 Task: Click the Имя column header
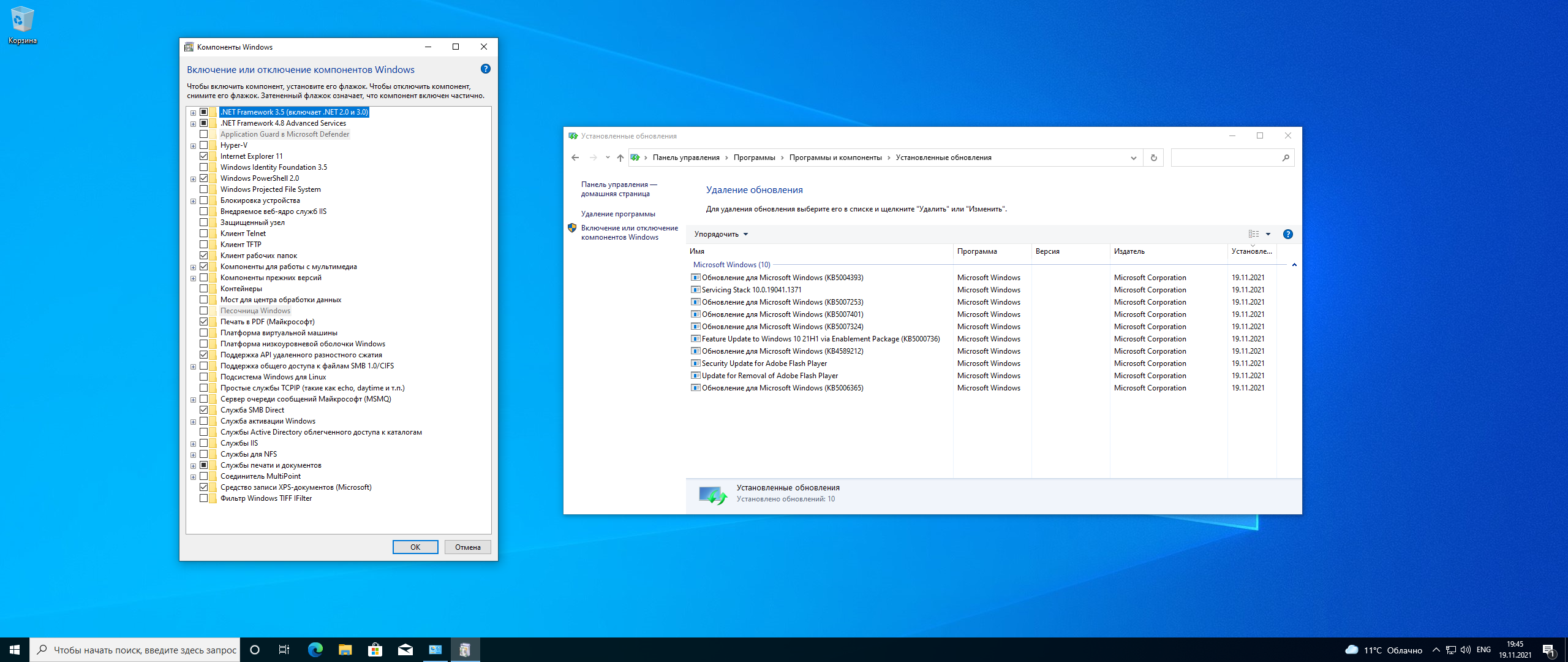[x=820, y=251]
